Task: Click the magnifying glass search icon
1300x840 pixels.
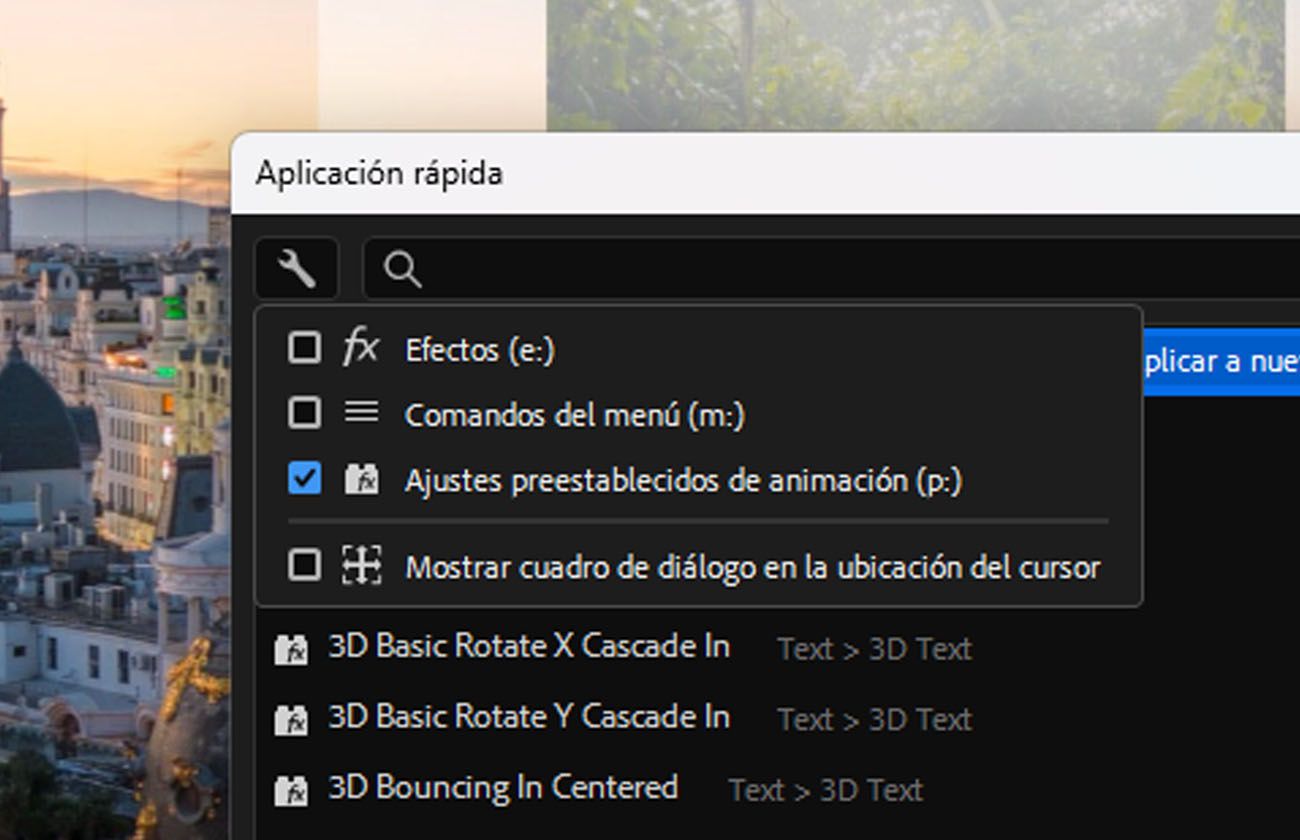Action: pos(402,269)
